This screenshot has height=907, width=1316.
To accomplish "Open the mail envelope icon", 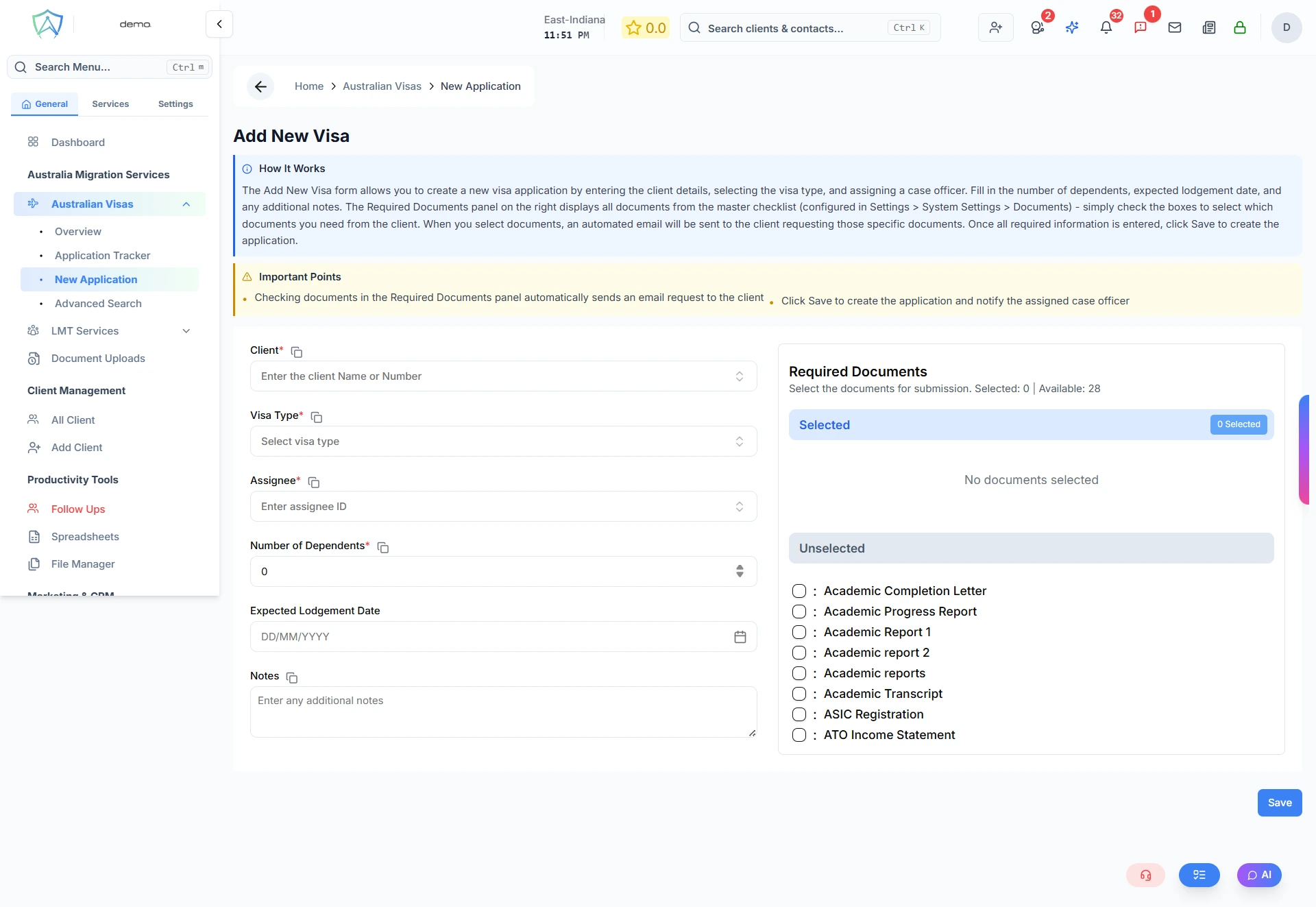I will pos(1174,27).
